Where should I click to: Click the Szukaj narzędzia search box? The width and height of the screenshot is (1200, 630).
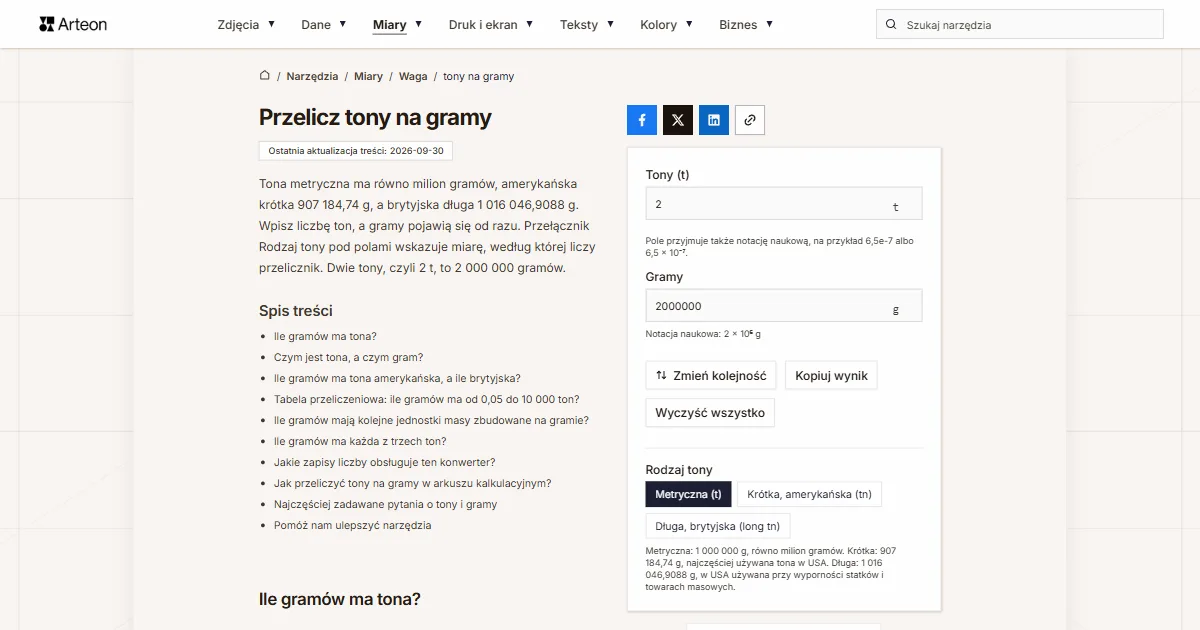tap(1020, 25)
